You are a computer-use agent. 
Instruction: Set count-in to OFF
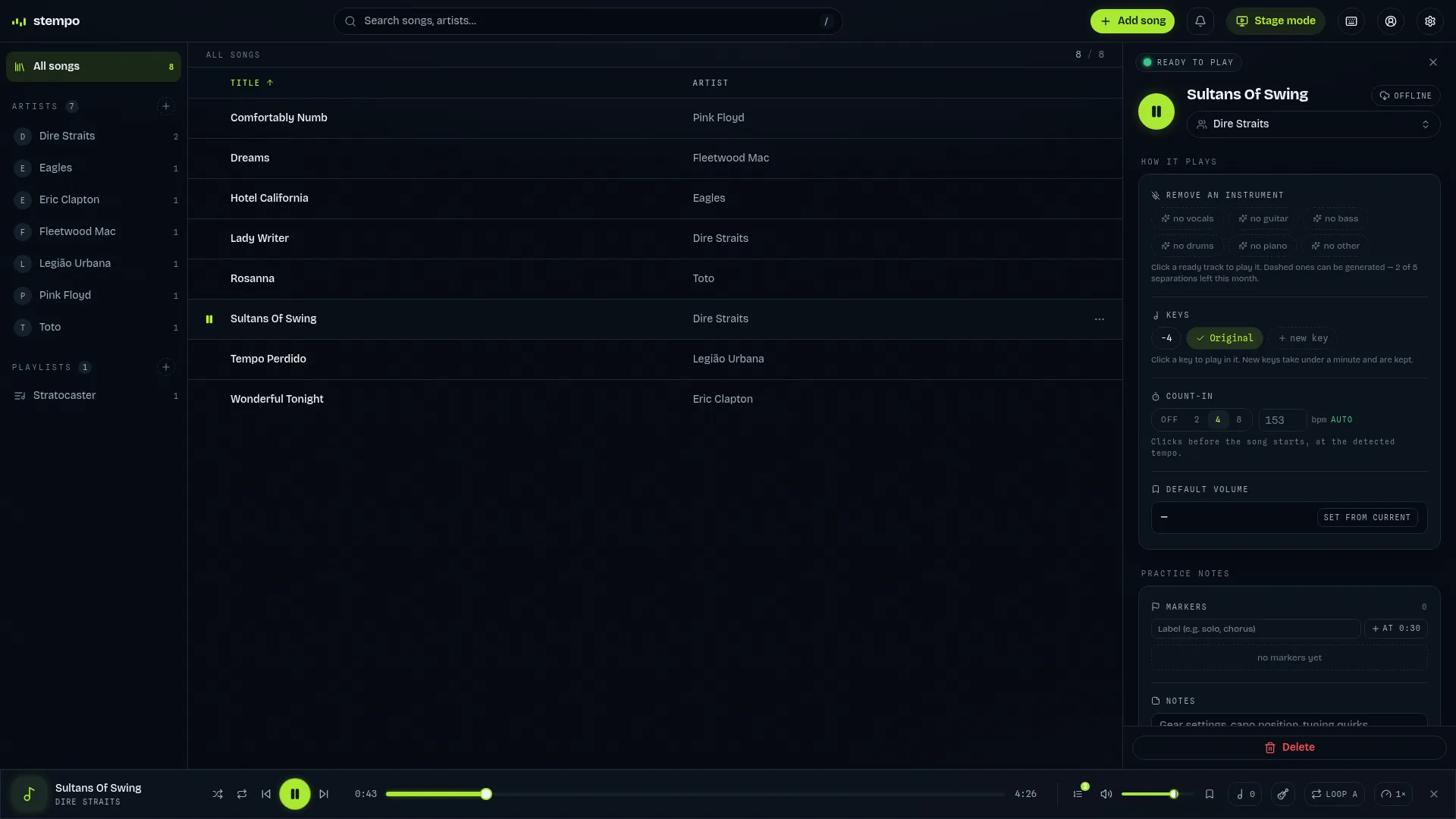1169,420
